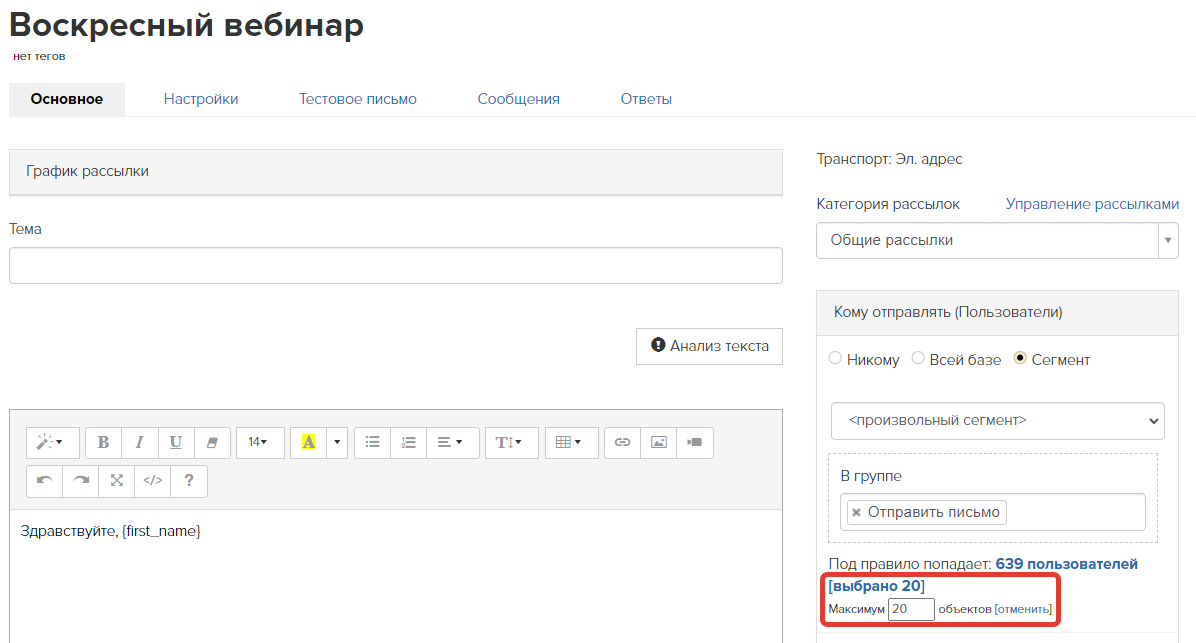Open the line height dropdown
Image resolution: width=1196 pixels, height=643 pixels.
tap(511, 442)
